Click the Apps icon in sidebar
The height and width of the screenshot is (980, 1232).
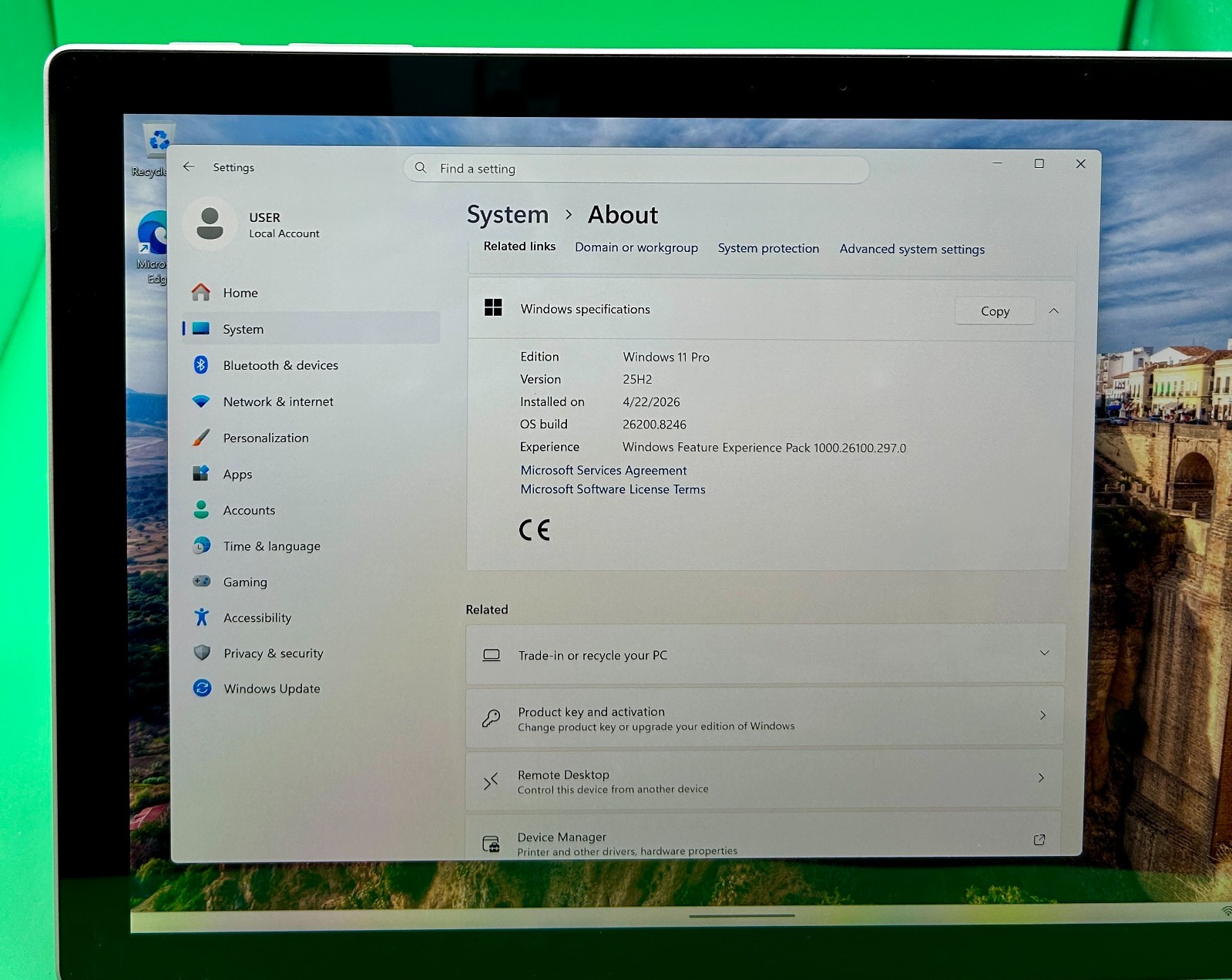click(x=201, y=473)
